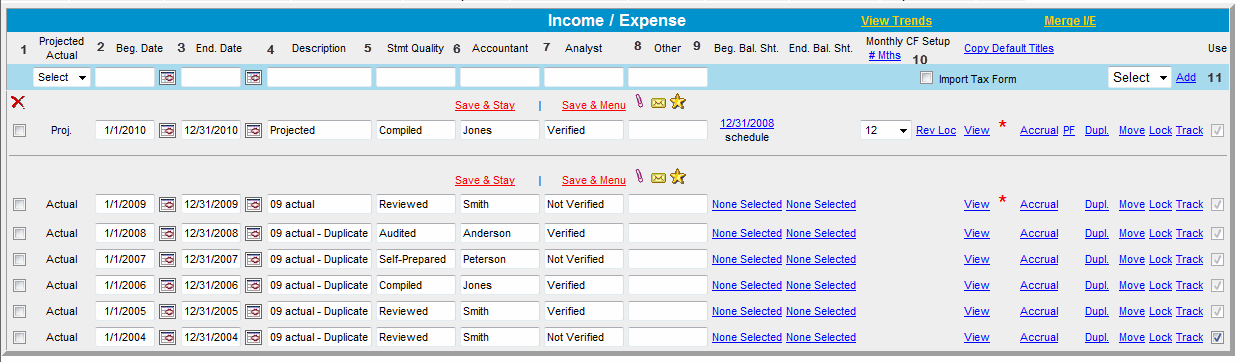The image size is (1241, 362).
Task: Click star favorite icon in Projected section
Action: pyautogui.click(x=677, y=102)
